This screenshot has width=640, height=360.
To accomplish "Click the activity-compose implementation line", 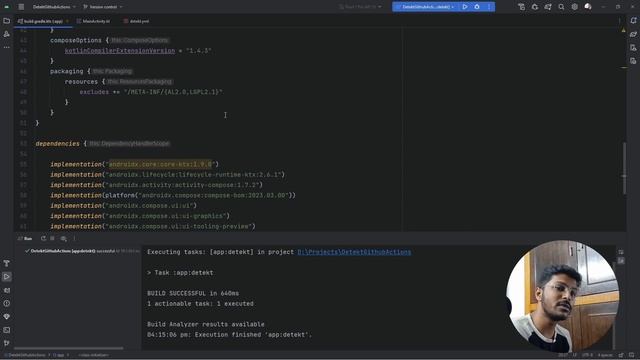I will click(x=156, y=185).
